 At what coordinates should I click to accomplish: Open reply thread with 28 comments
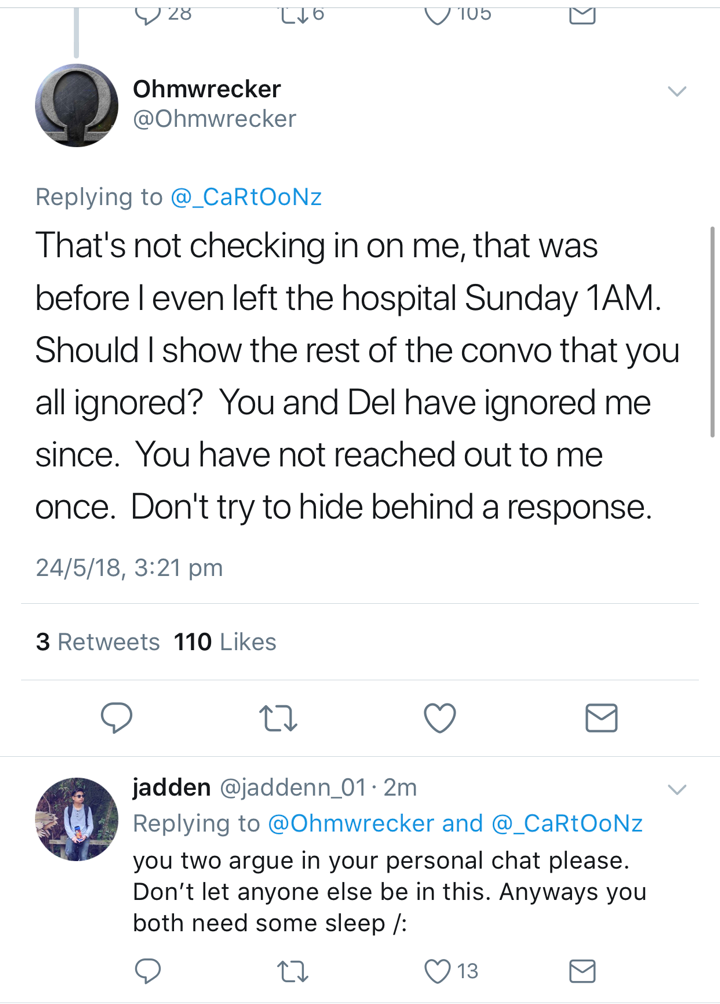[x=163, y=13]
